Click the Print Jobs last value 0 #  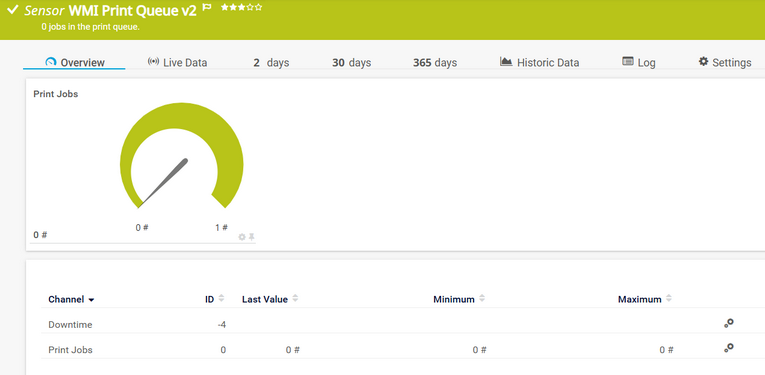[293, 350]
